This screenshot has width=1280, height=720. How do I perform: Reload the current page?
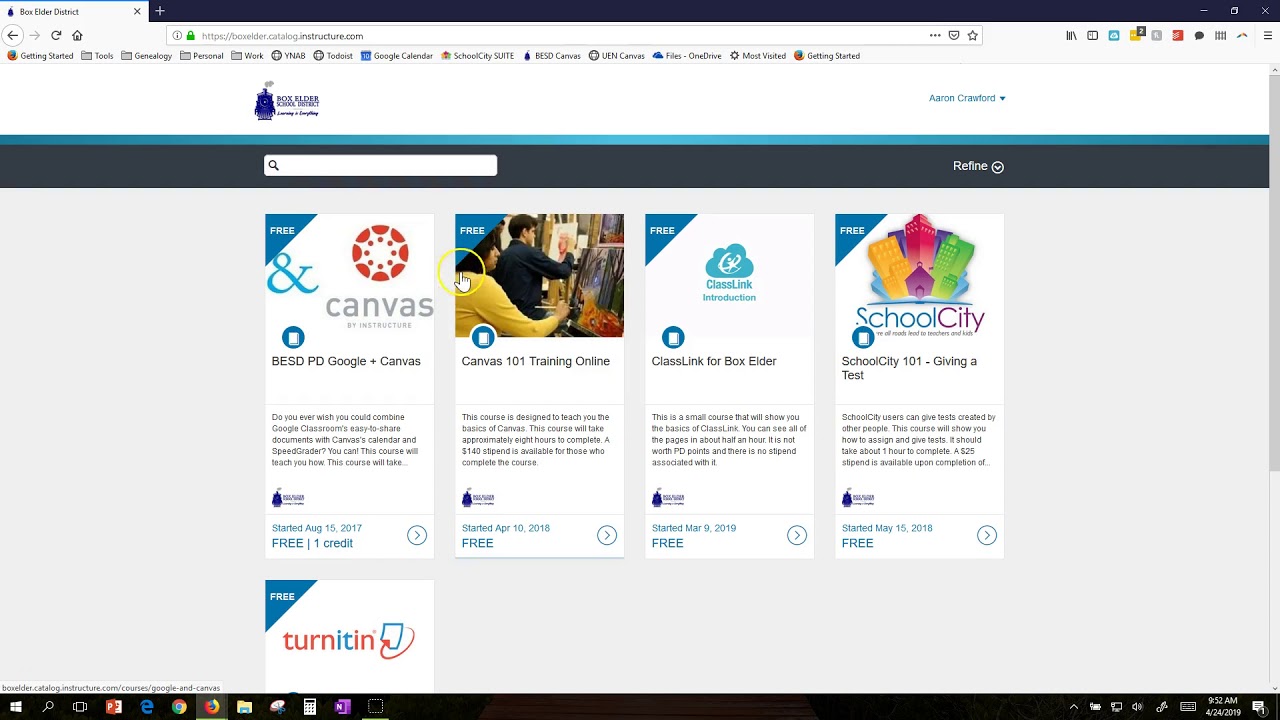point(56,35)
